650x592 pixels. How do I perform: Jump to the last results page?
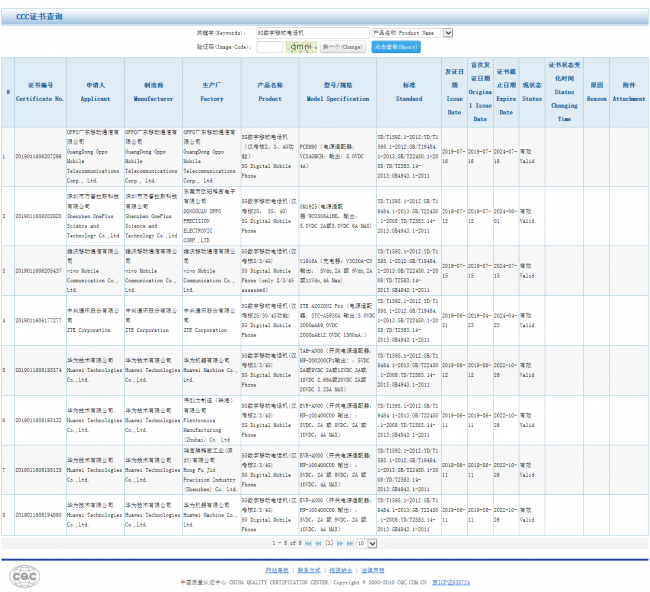(x=349, y=543)
